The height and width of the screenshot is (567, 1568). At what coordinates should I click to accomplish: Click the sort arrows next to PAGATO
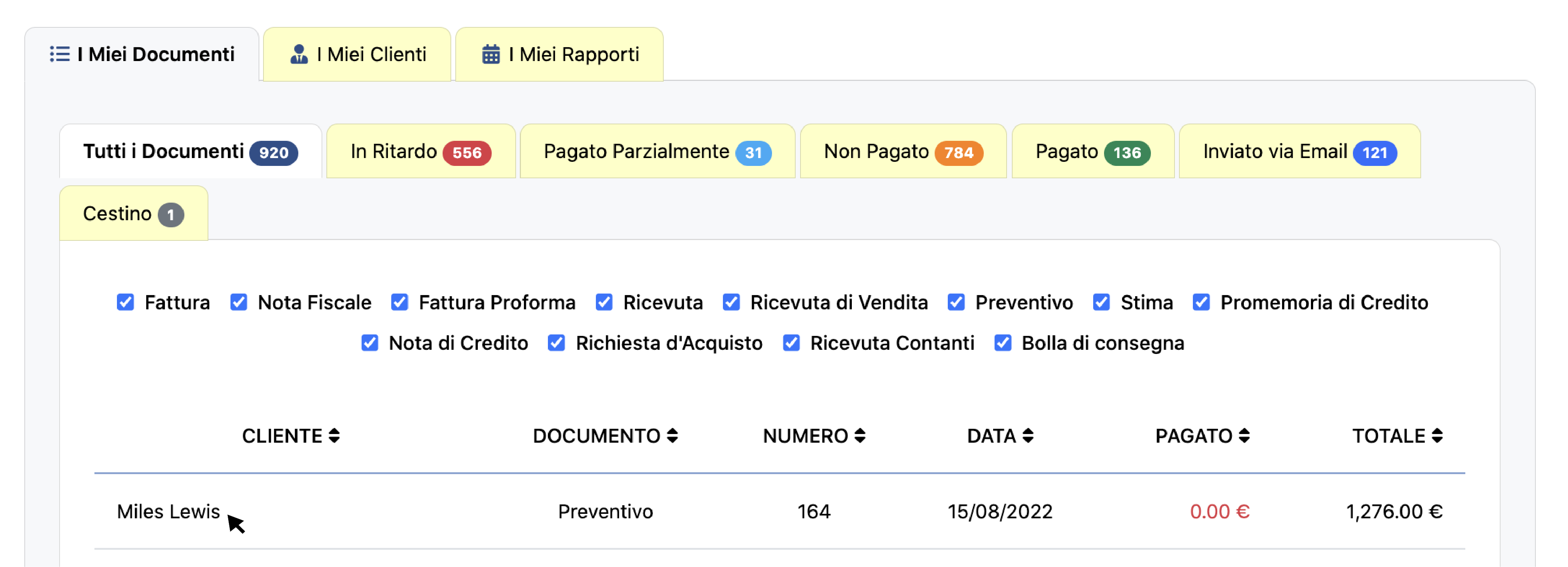[x=1244, y=436]
